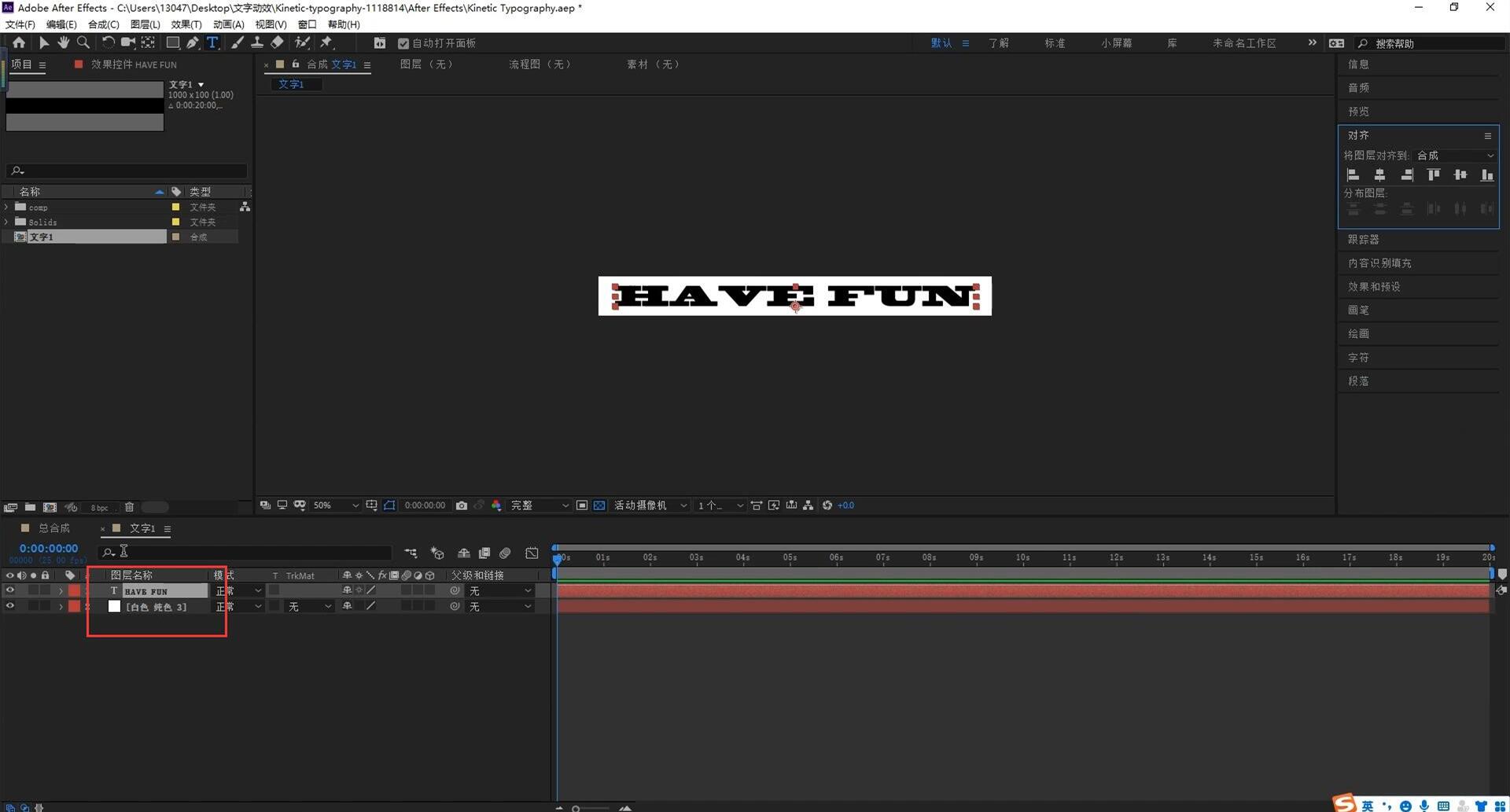The image size is (1510, 812).
Task: Expand the comp folder in Project panel
Action: [7, 208]
